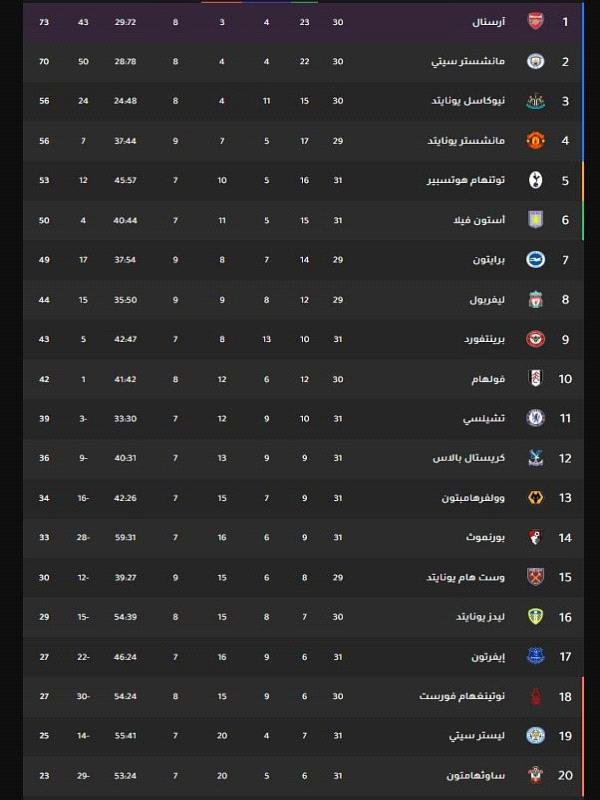
Task: Click the Brighton club crest
Action: (x=535, y=260)
